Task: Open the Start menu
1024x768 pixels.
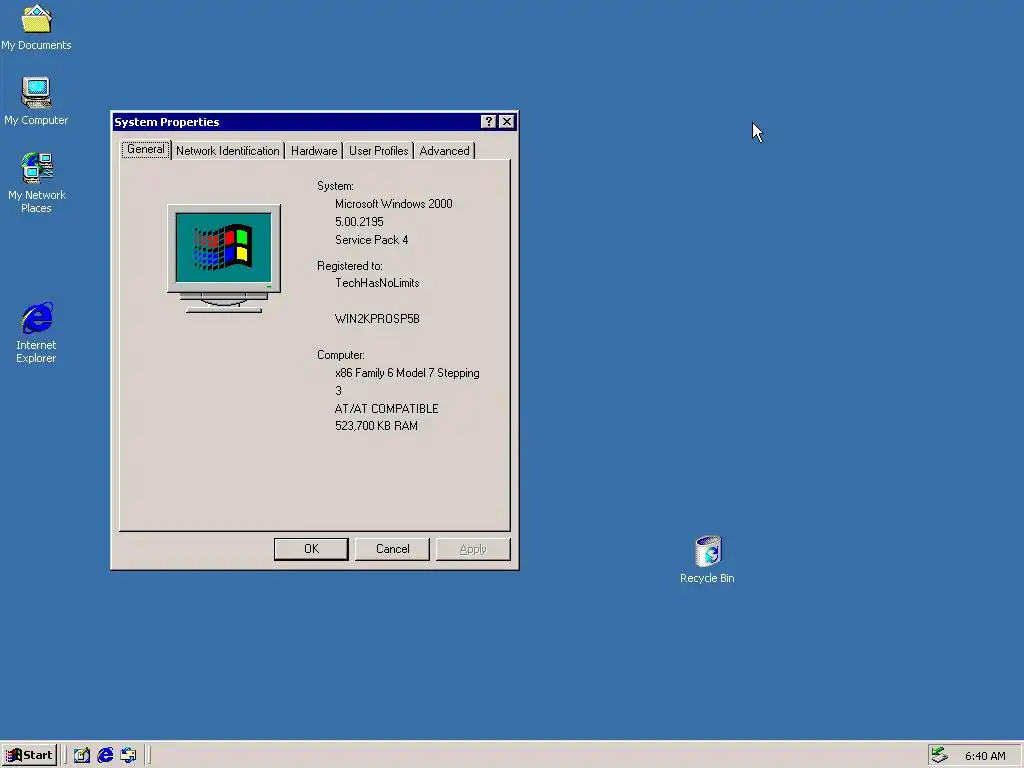Action: click(29, 755)
